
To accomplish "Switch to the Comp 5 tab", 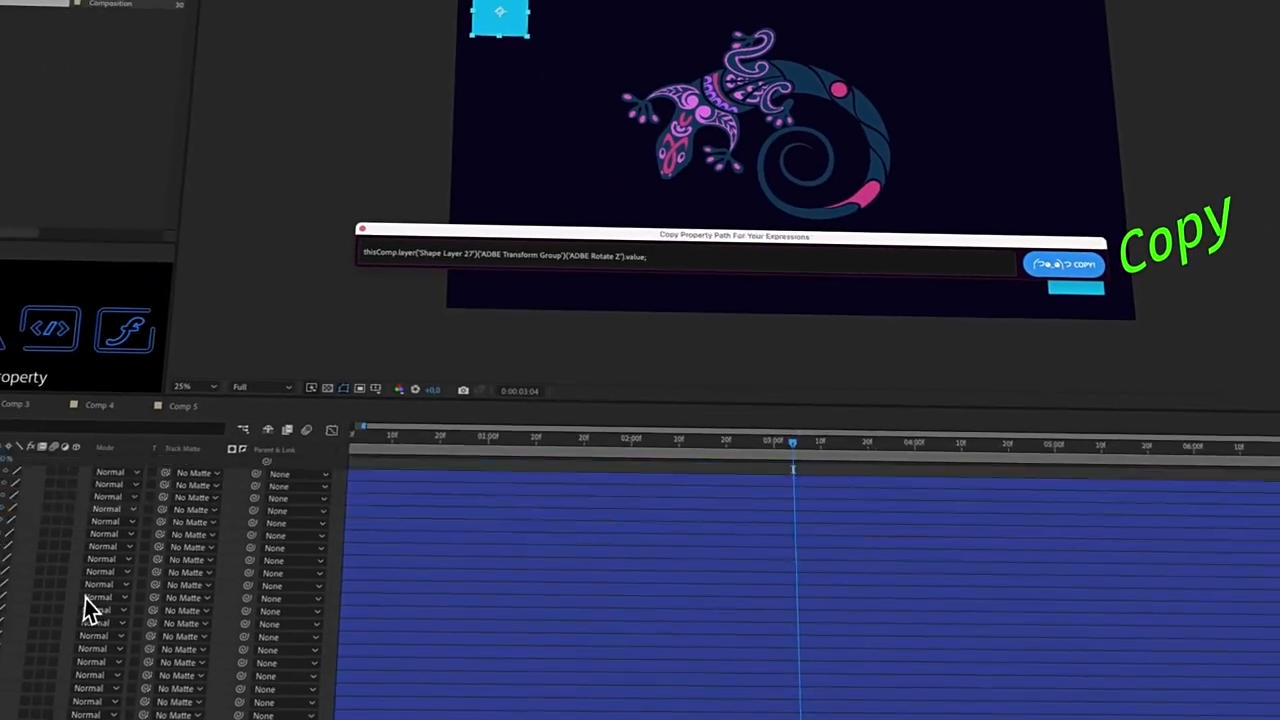I will (183, 406).
